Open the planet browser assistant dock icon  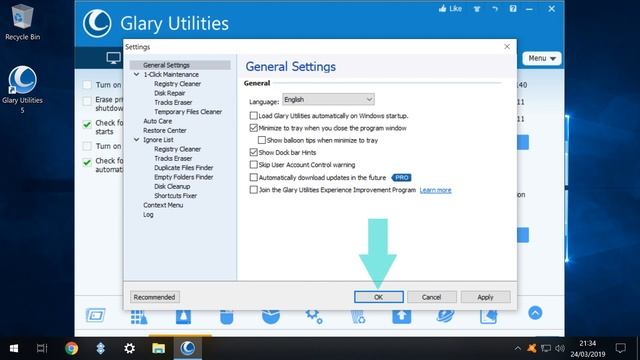[x=445, y=316]
